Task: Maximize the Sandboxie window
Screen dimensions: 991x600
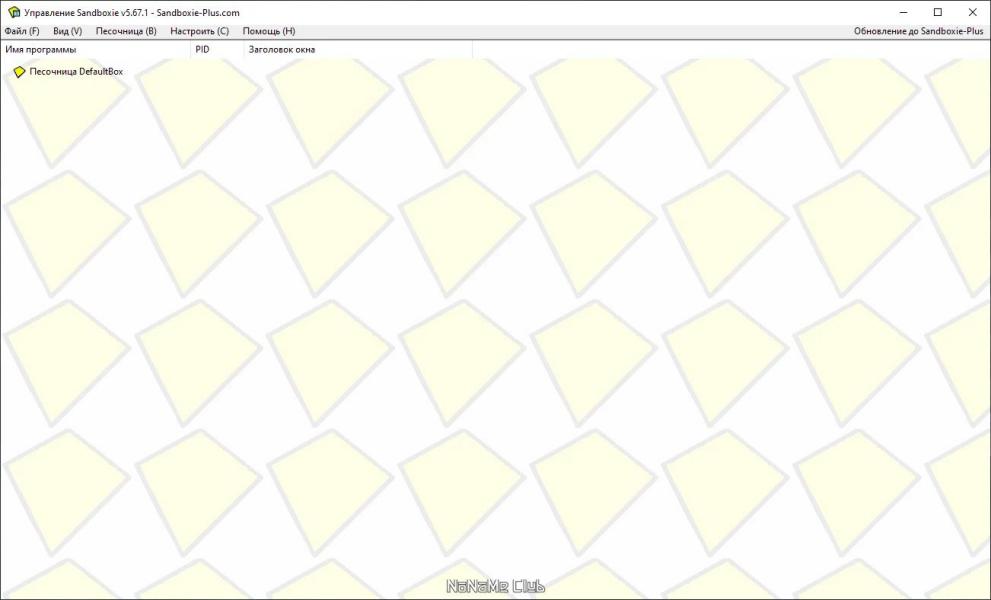Action: click(938, 12)
